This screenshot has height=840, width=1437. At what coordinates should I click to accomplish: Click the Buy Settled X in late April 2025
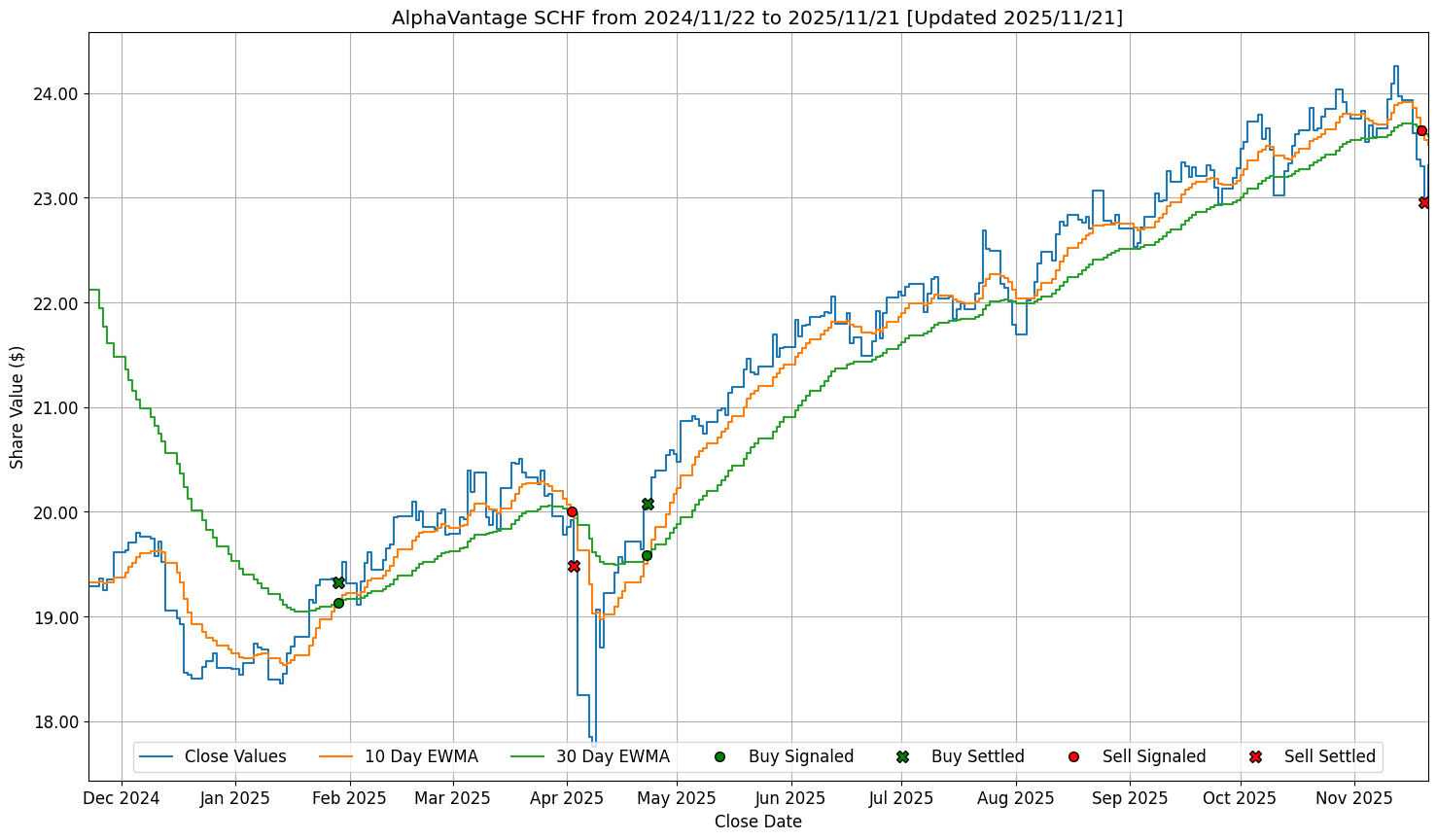[648, 504]
